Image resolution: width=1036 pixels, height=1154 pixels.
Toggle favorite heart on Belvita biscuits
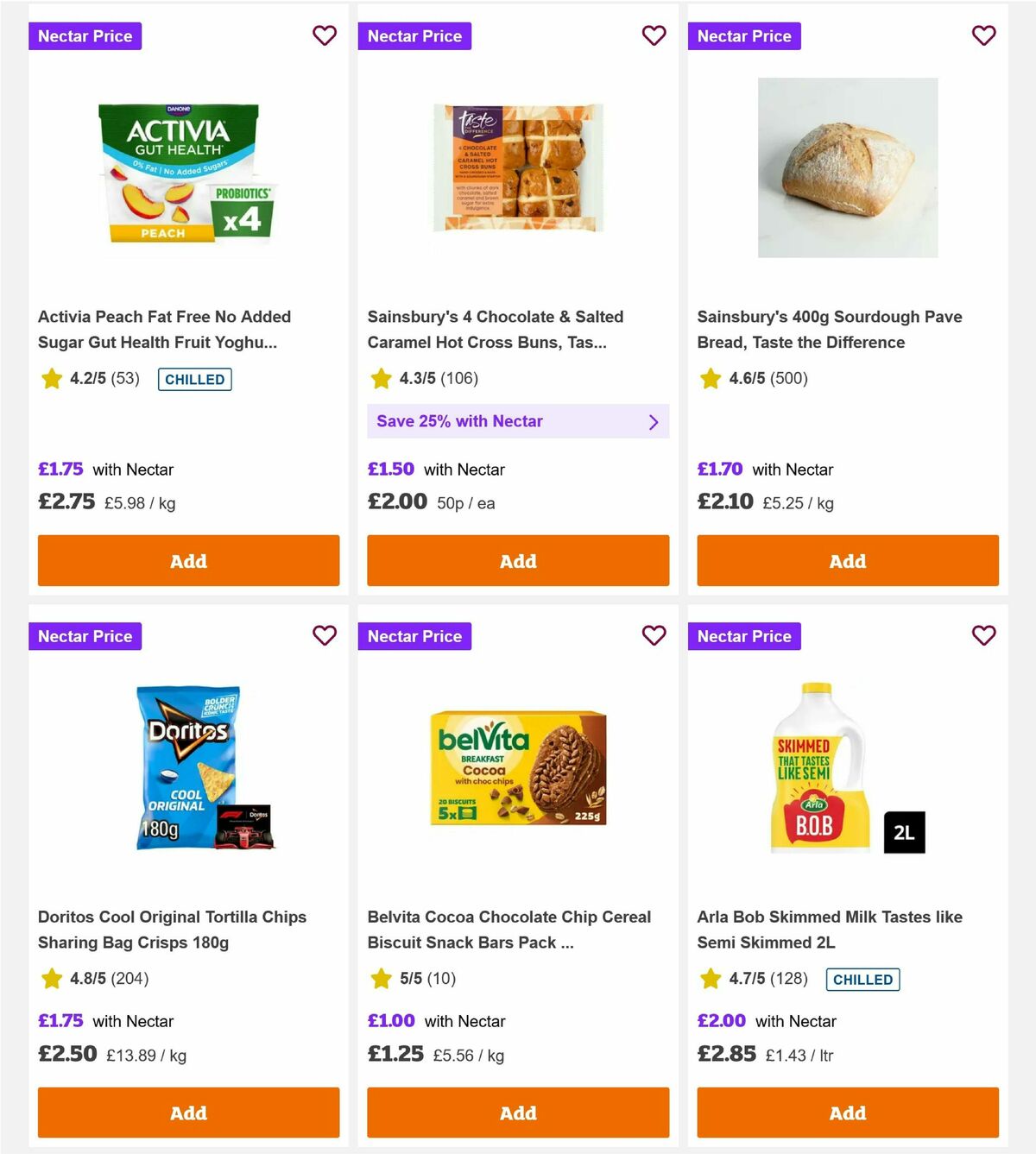[654, 635]
